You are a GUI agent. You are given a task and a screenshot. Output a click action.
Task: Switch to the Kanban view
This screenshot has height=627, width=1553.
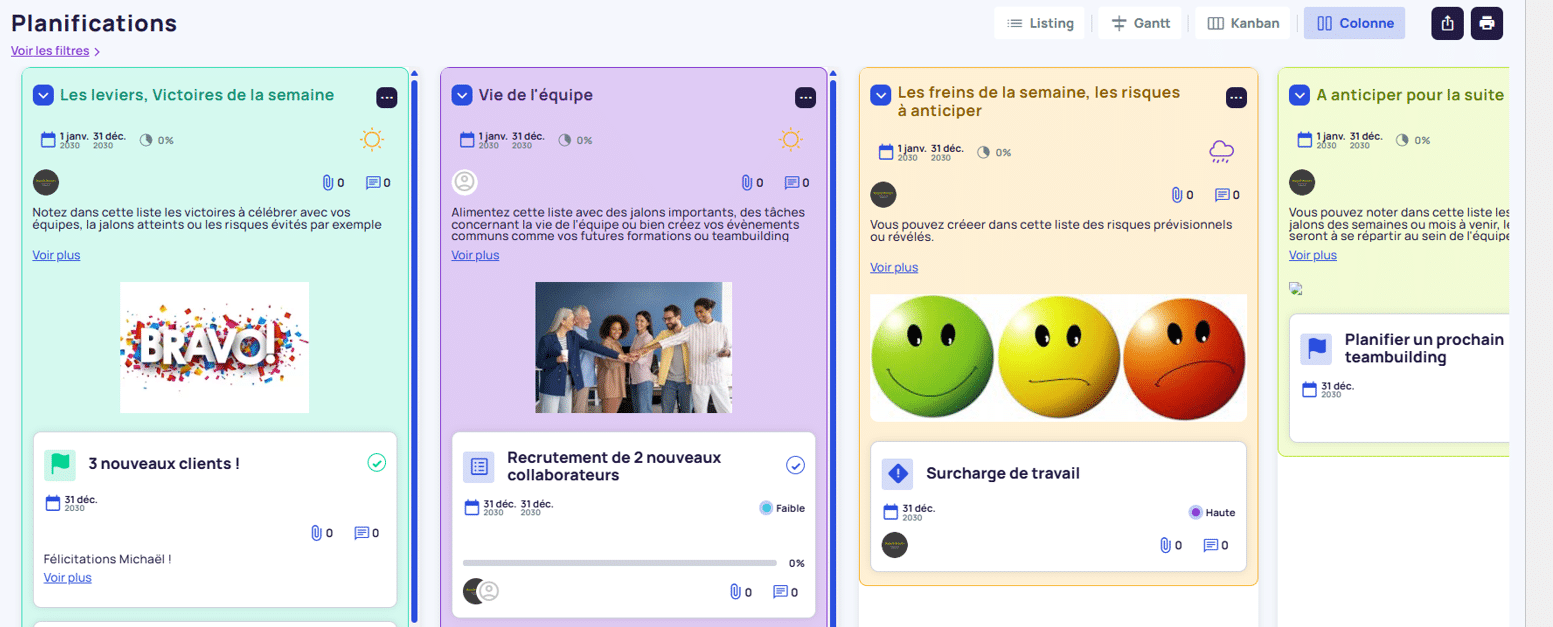(1243, 23)
